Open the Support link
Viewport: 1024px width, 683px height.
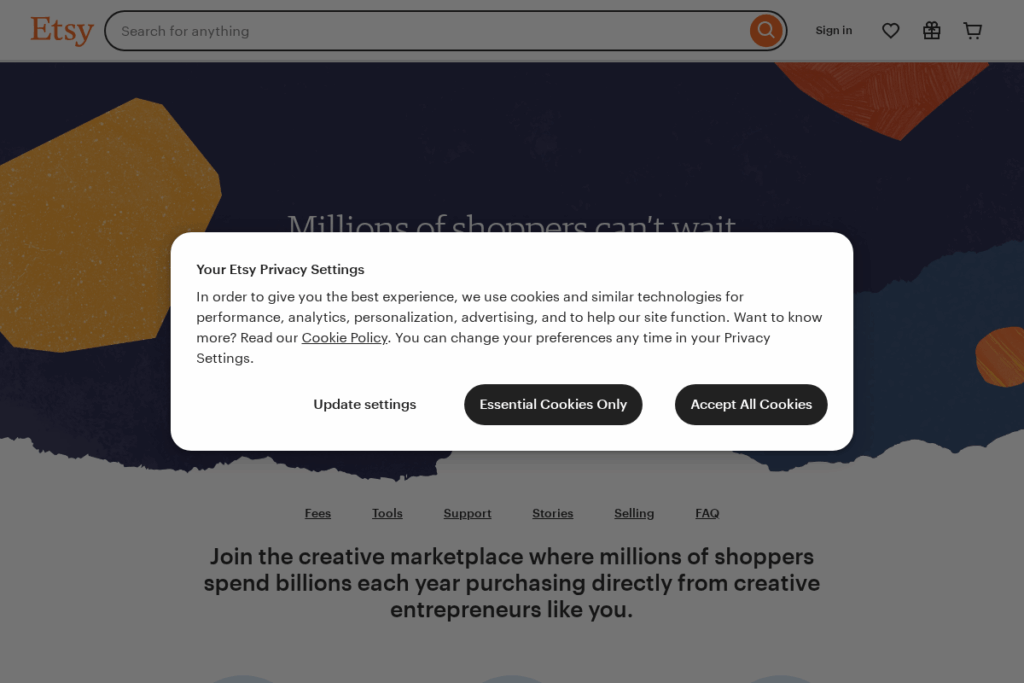click(467, 513)
